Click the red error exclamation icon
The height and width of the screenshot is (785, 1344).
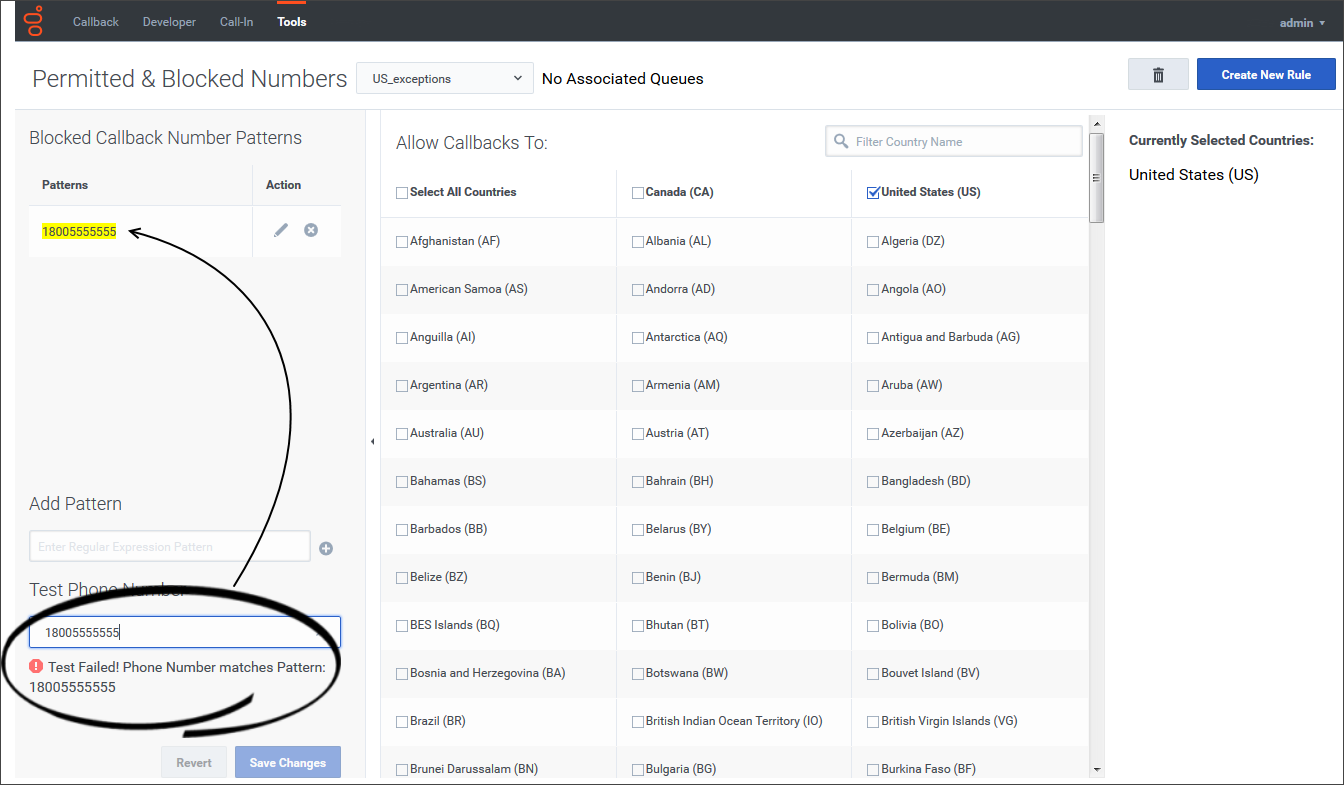click(37, 666)
